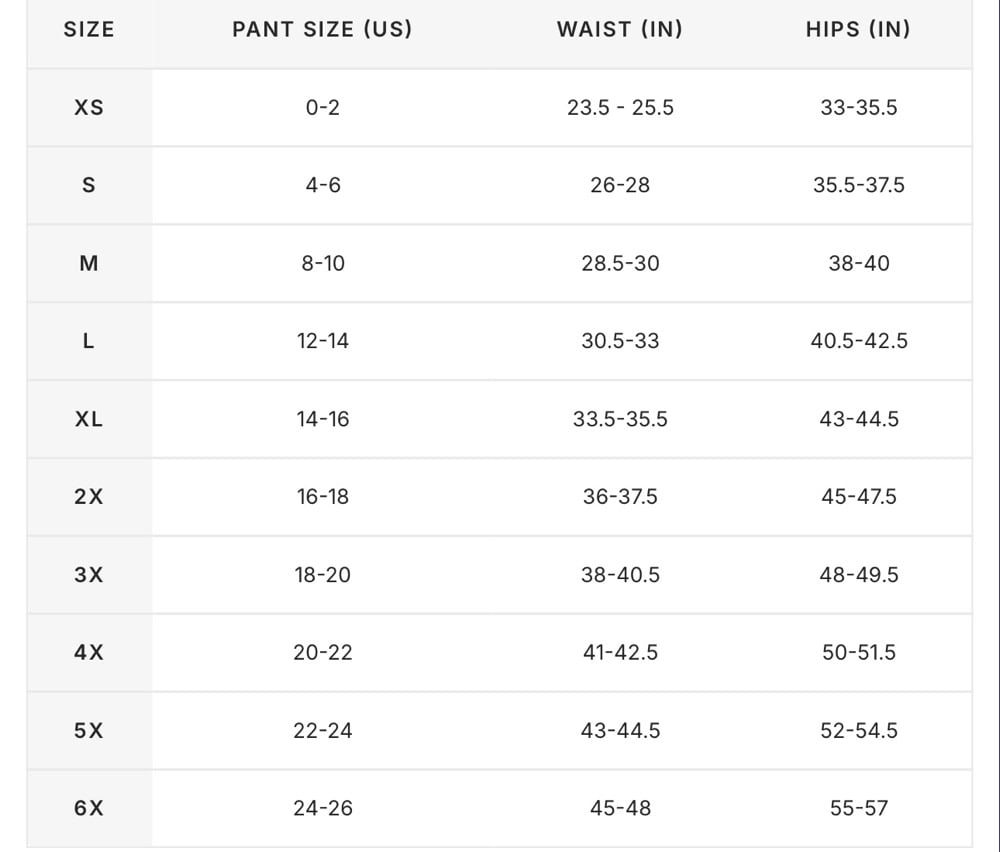The height and width of the screenshot is (852, 1000).
Task: Click hips value 55-57 cell
Action: point(859,808)
